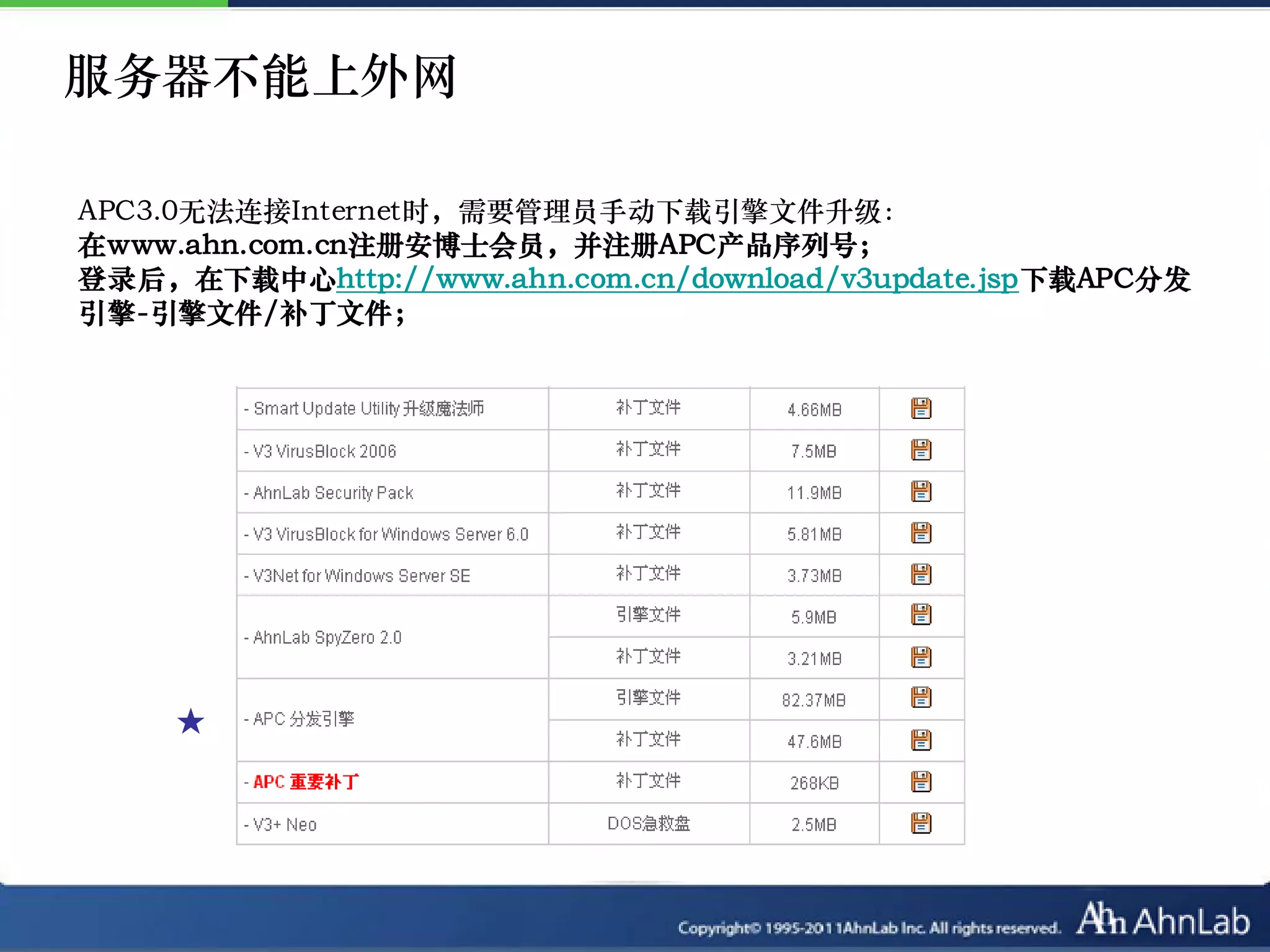The image size is (1270, 952).
Task: Select the AhnLab SpyZero 2.0 entry
Action: point(327,637)
